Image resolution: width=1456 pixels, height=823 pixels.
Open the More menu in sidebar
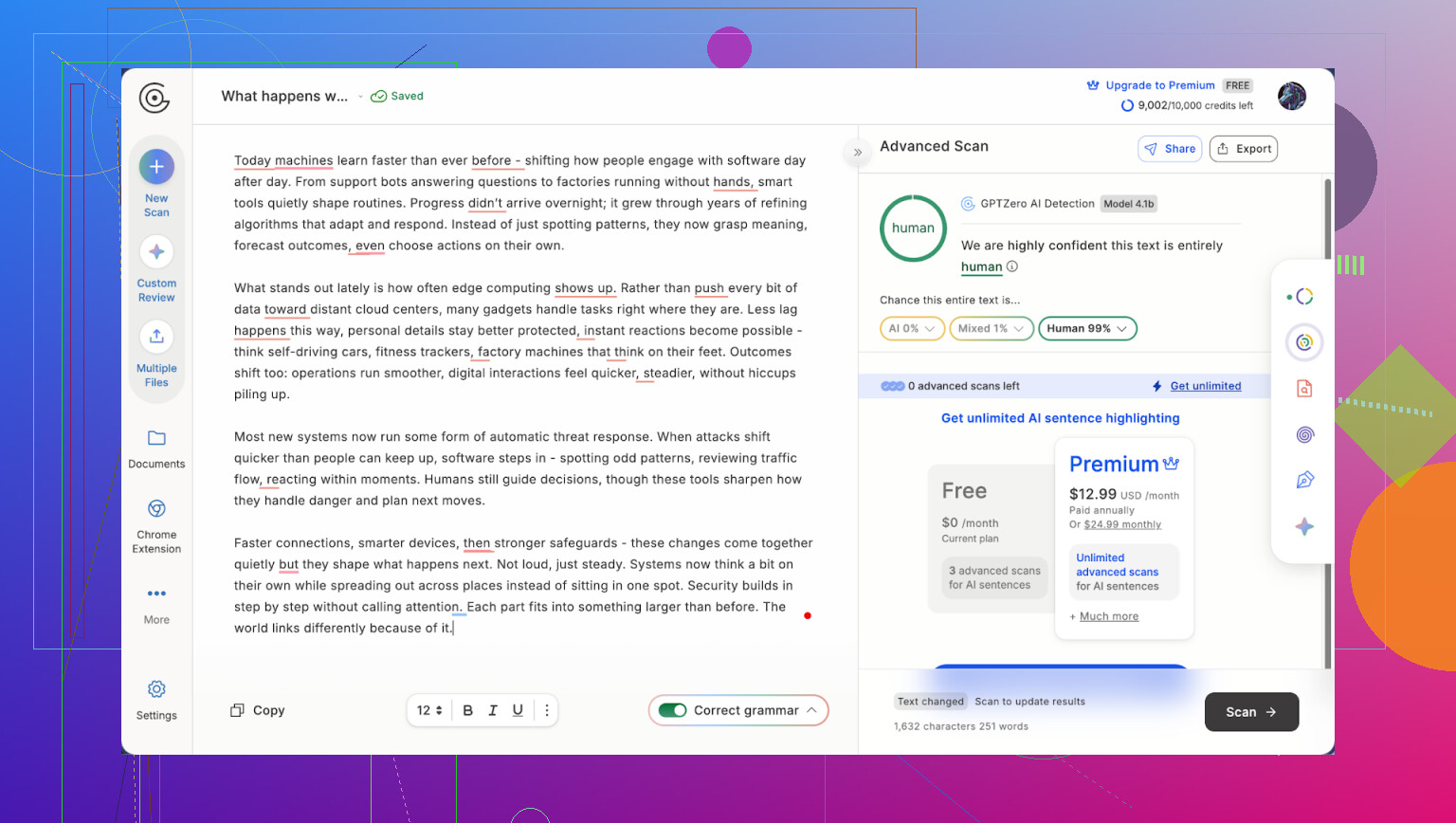coord(156,594)
